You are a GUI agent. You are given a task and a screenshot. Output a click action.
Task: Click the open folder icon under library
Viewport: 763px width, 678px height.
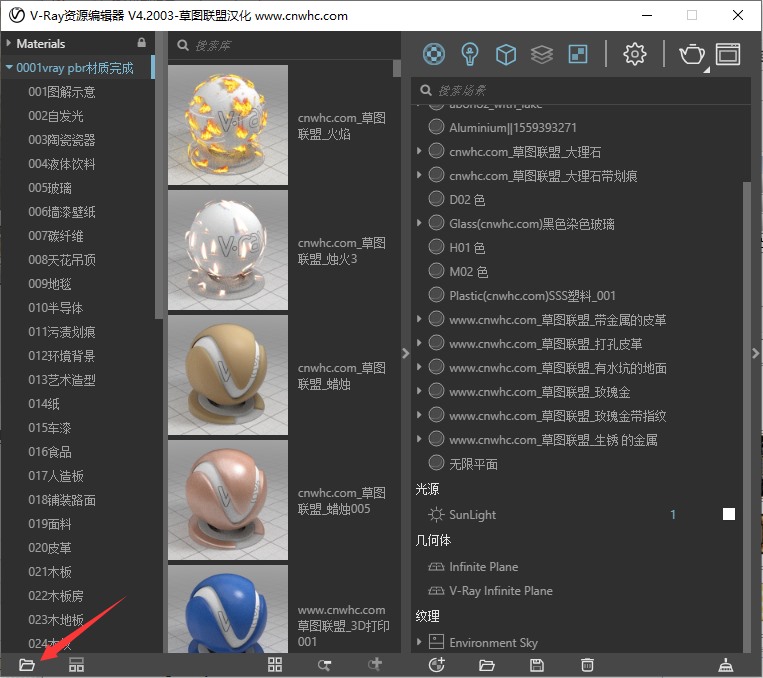[27, 664]
